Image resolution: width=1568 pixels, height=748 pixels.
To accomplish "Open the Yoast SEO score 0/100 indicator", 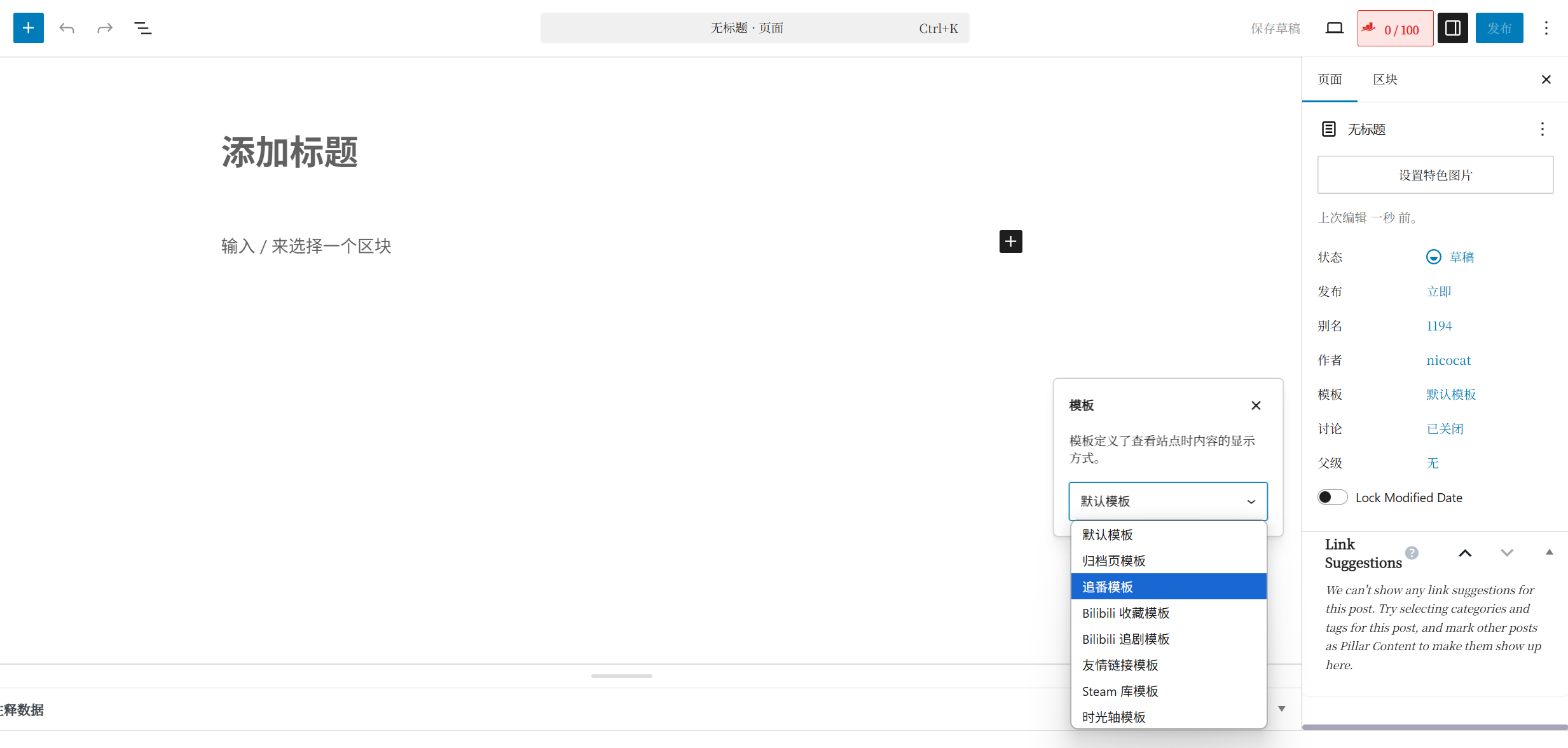I will [x=1395, y=29].
